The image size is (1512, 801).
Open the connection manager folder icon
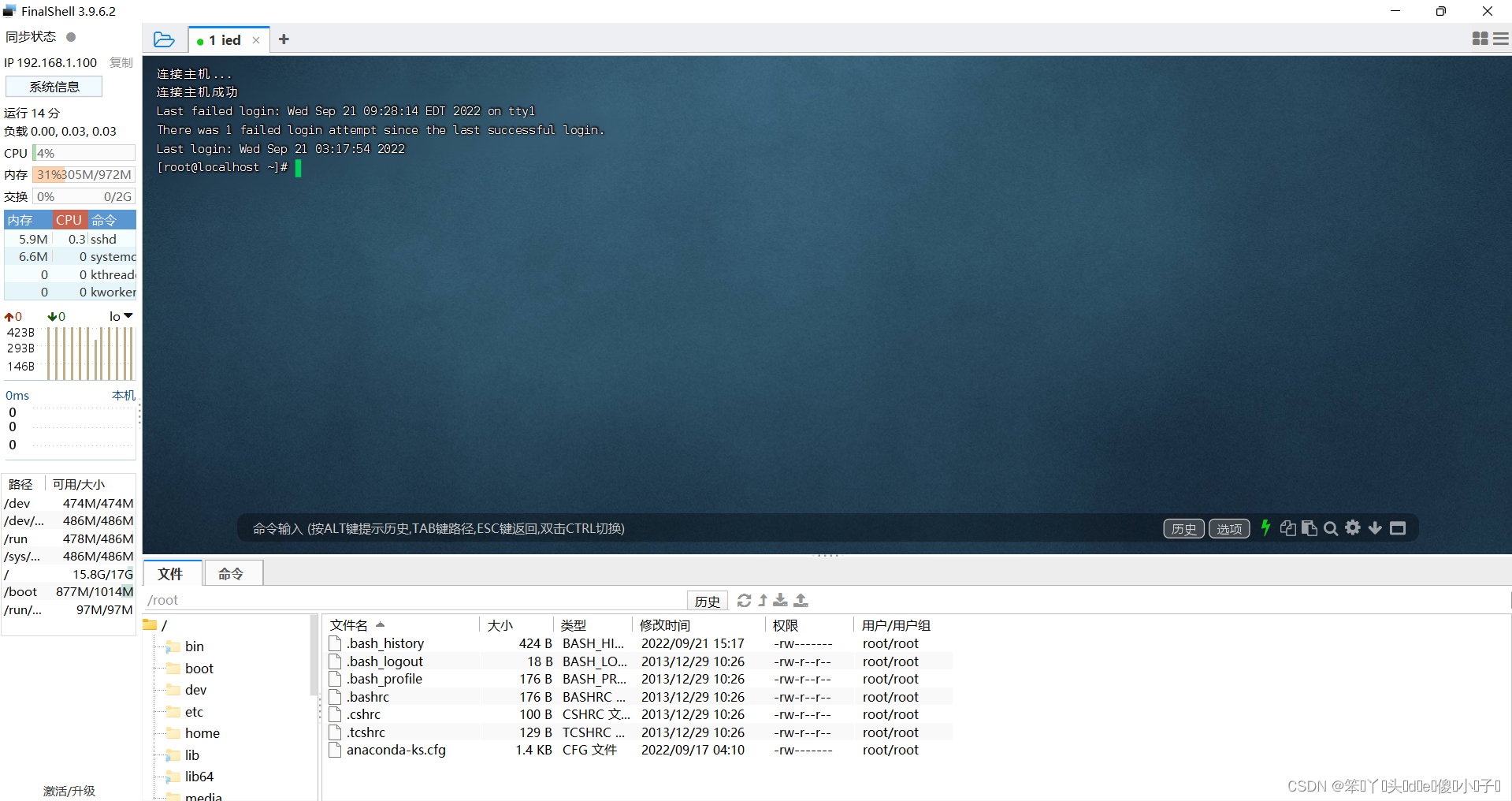point(164,39)
